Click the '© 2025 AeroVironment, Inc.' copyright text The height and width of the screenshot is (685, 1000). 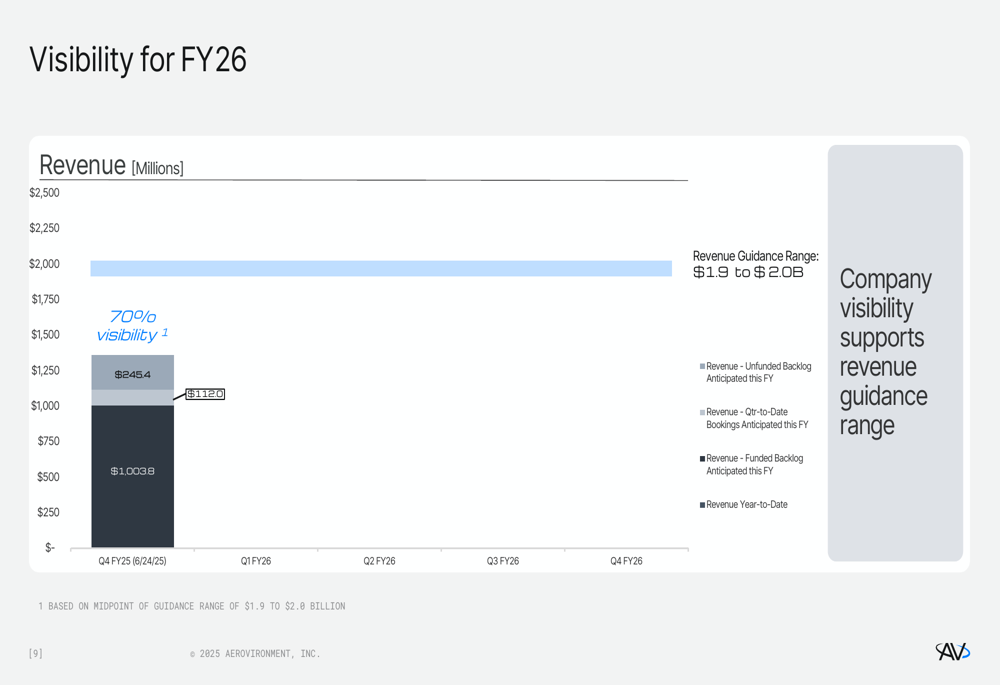point(255,654)
